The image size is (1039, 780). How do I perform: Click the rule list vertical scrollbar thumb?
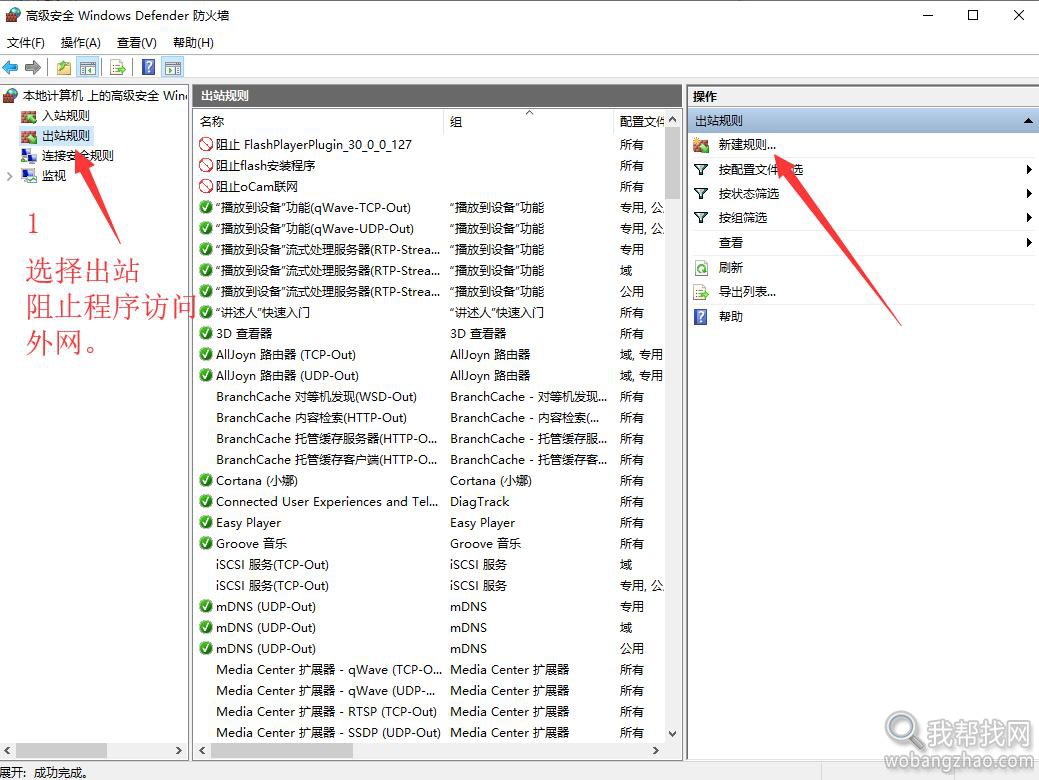coord(673,163)
